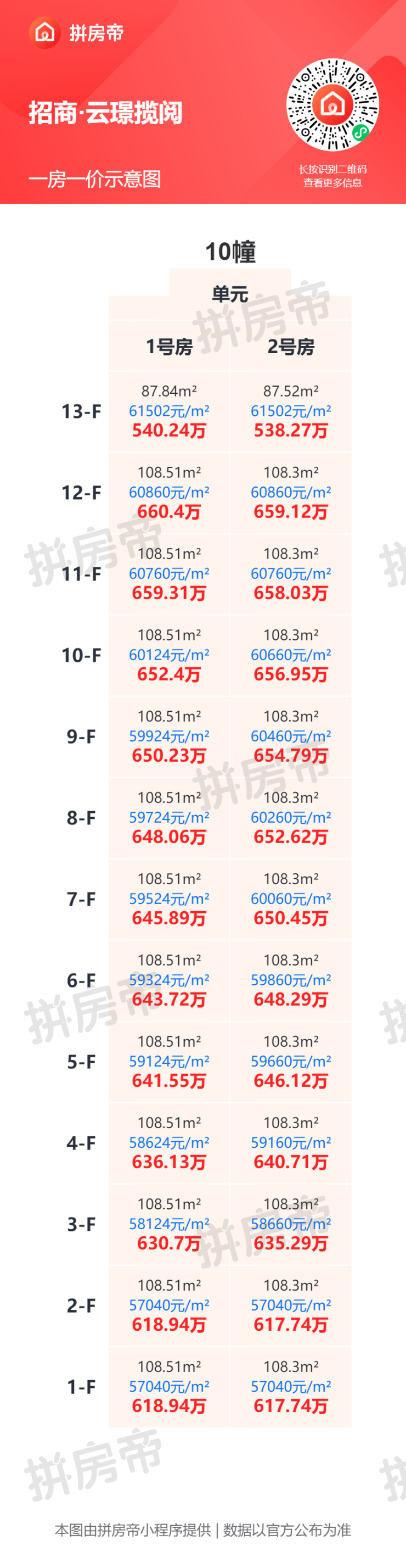Select the 13-F floor row label

tap(81, 411)
